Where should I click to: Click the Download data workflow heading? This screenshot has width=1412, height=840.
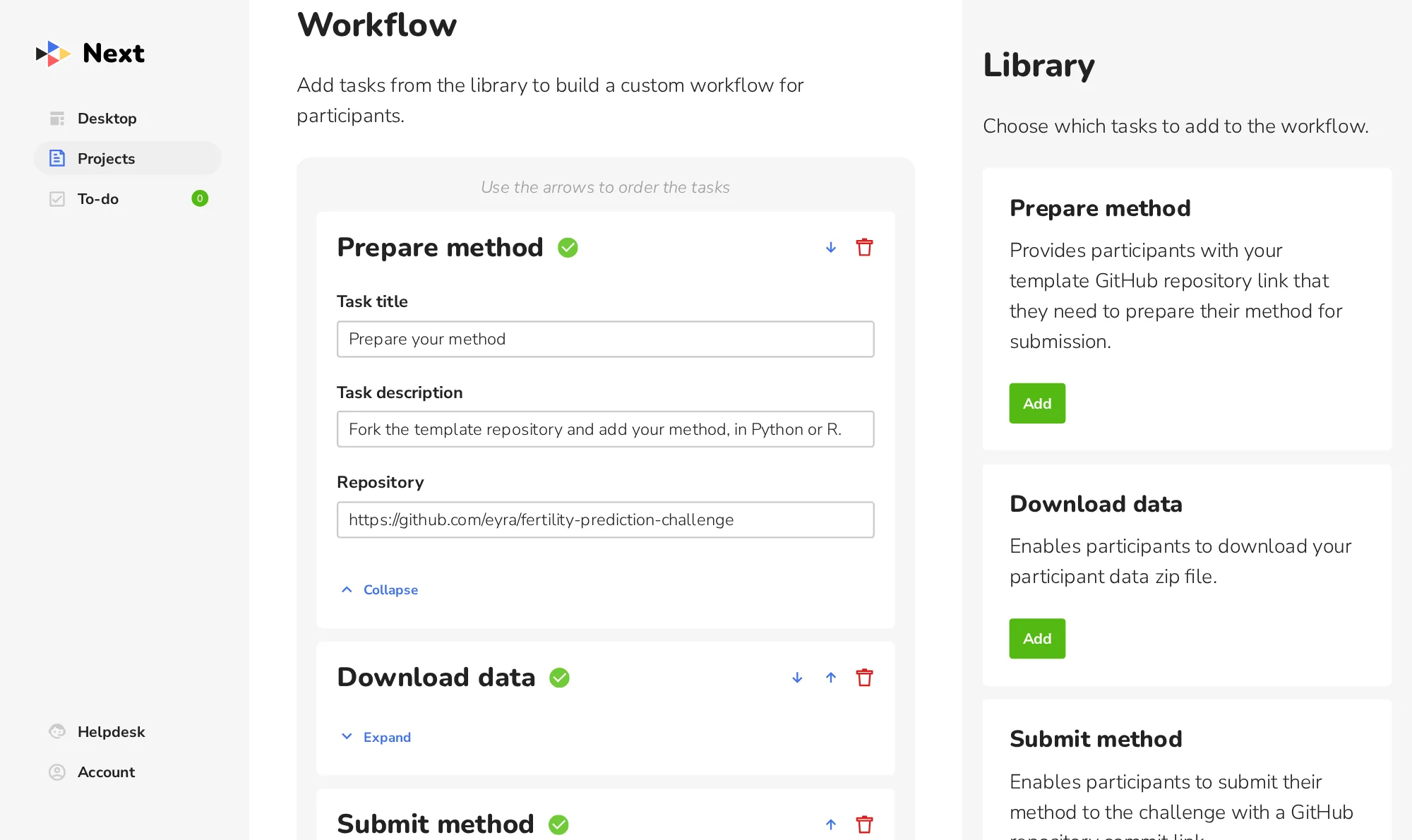pyautogui.click(x=436, y=678)
